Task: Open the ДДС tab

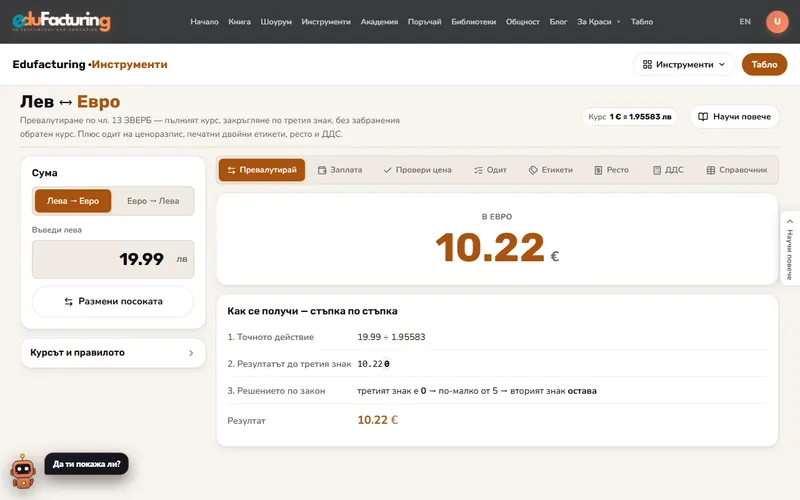Action: click(668, 170)
